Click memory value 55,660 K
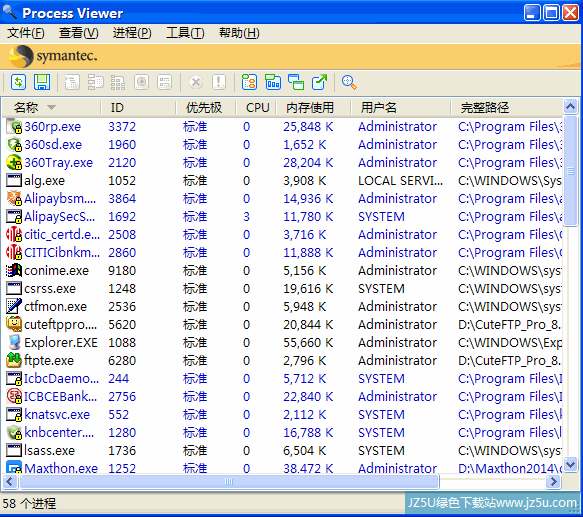 point(308,343)
